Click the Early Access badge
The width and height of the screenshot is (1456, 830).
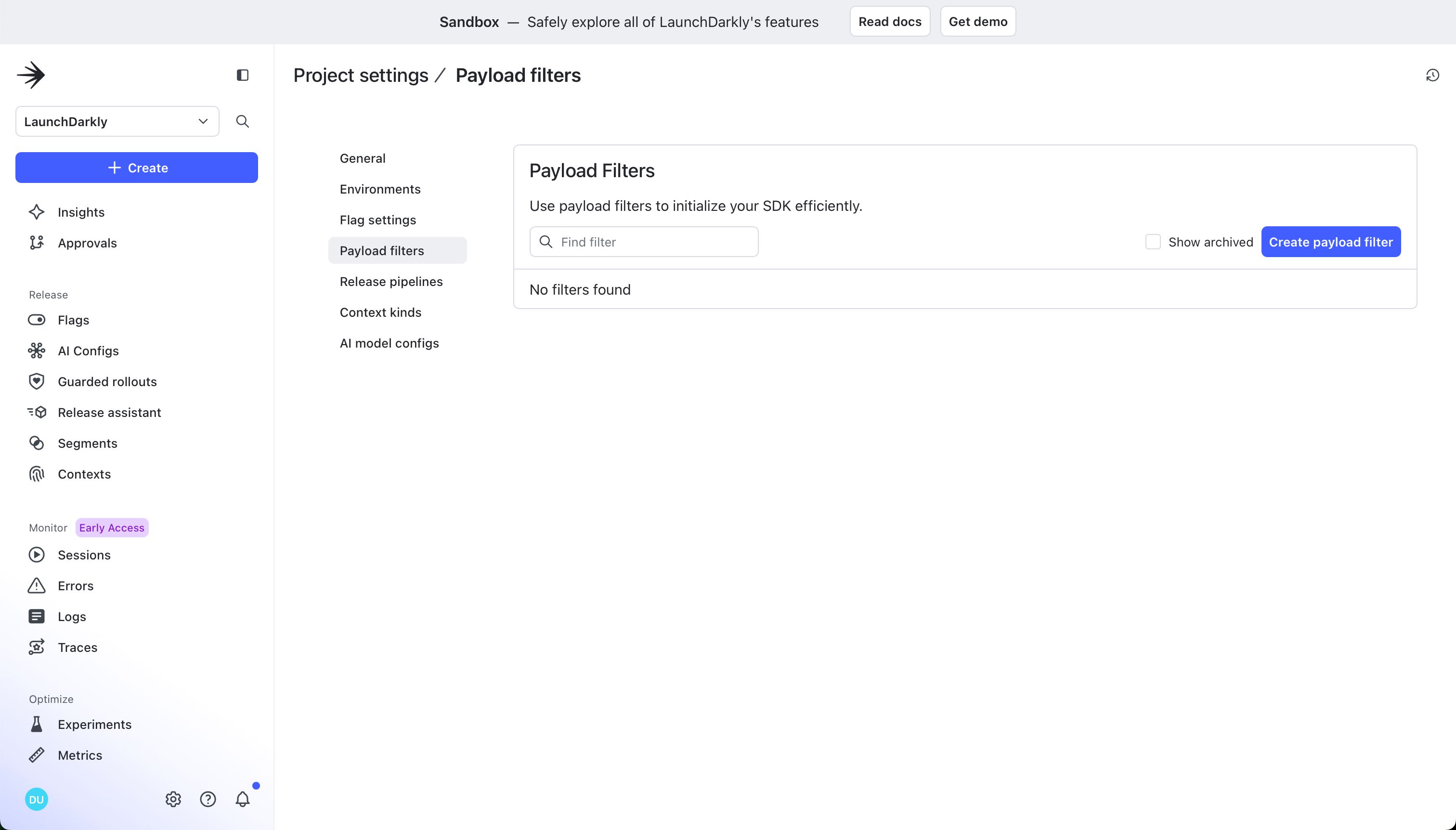tap(112, 527)
